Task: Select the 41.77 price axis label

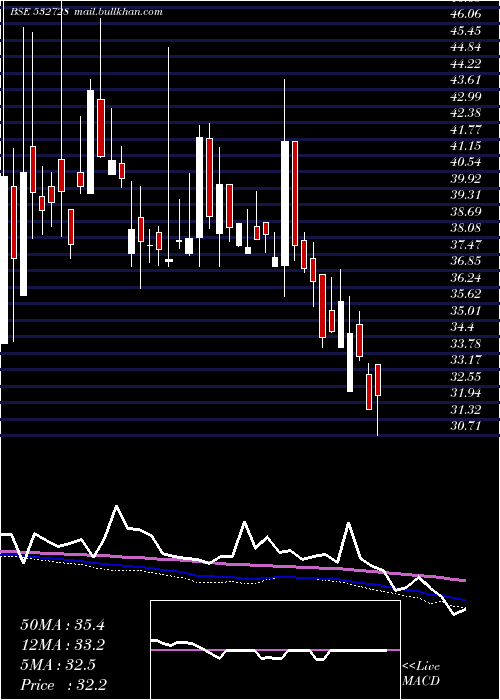Action: 466,130
